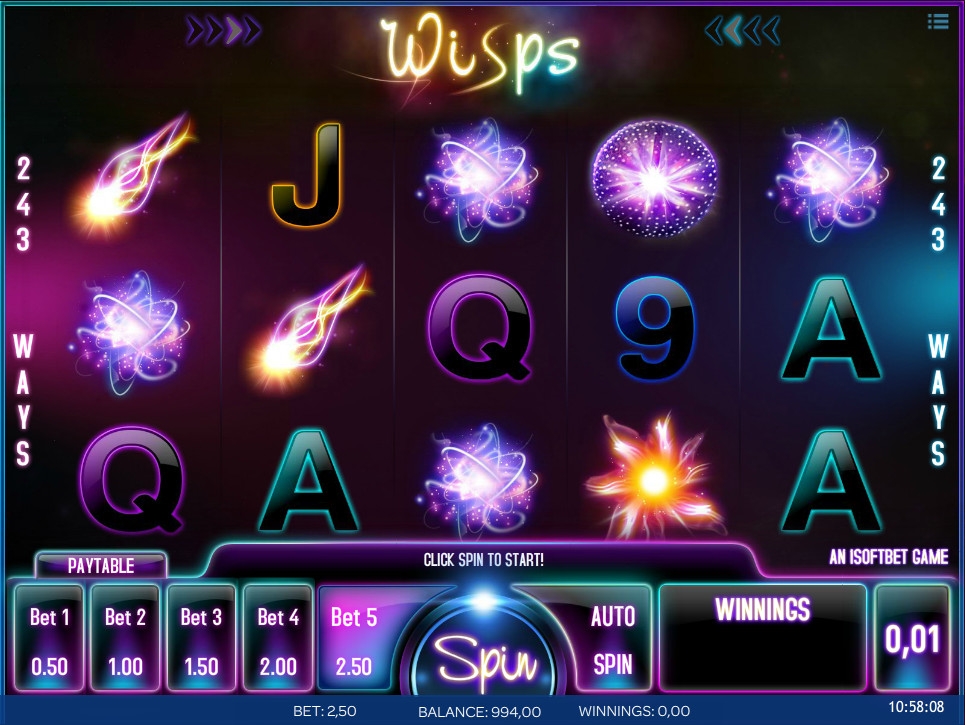Click the blue 9 symbol

[655, 329]
